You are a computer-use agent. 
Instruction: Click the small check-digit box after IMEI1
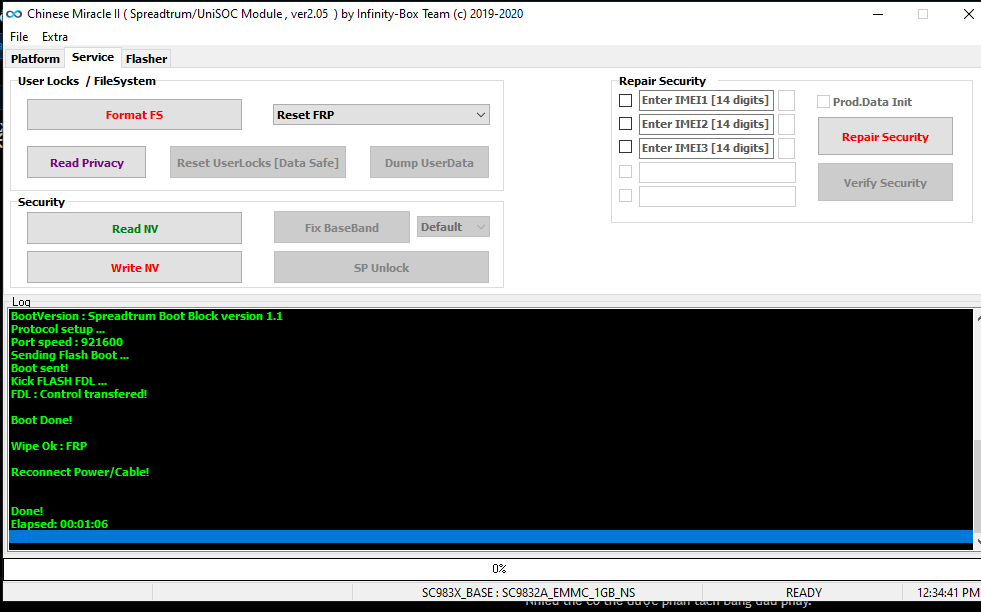pos(786,100)
